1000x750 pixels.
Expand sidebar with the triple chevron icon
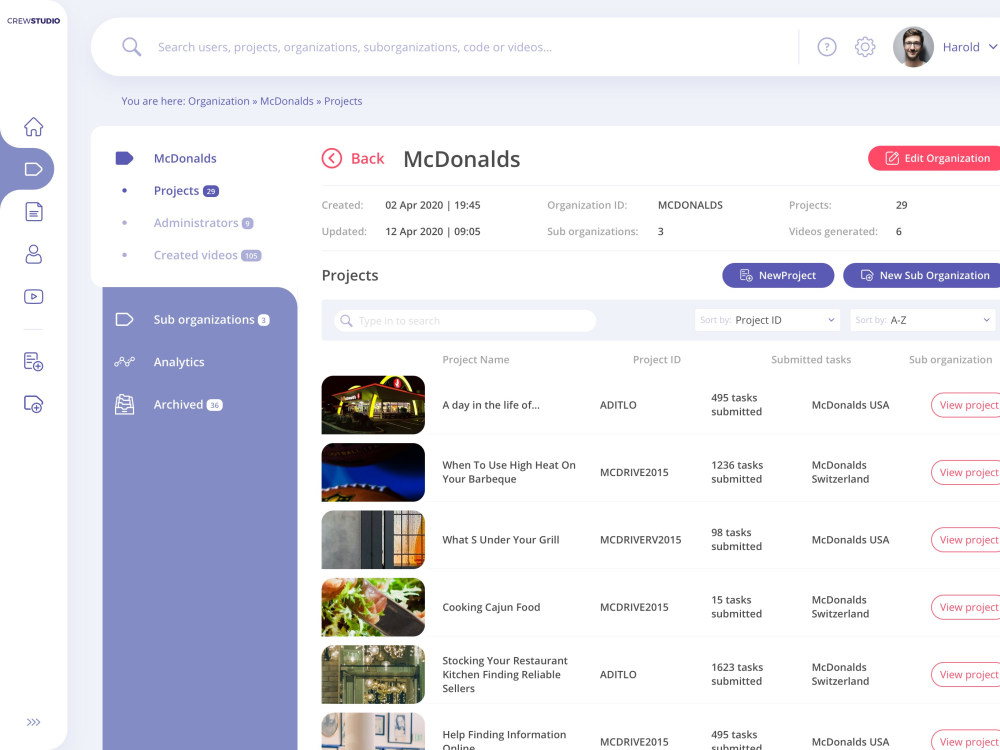pos(33,722)
